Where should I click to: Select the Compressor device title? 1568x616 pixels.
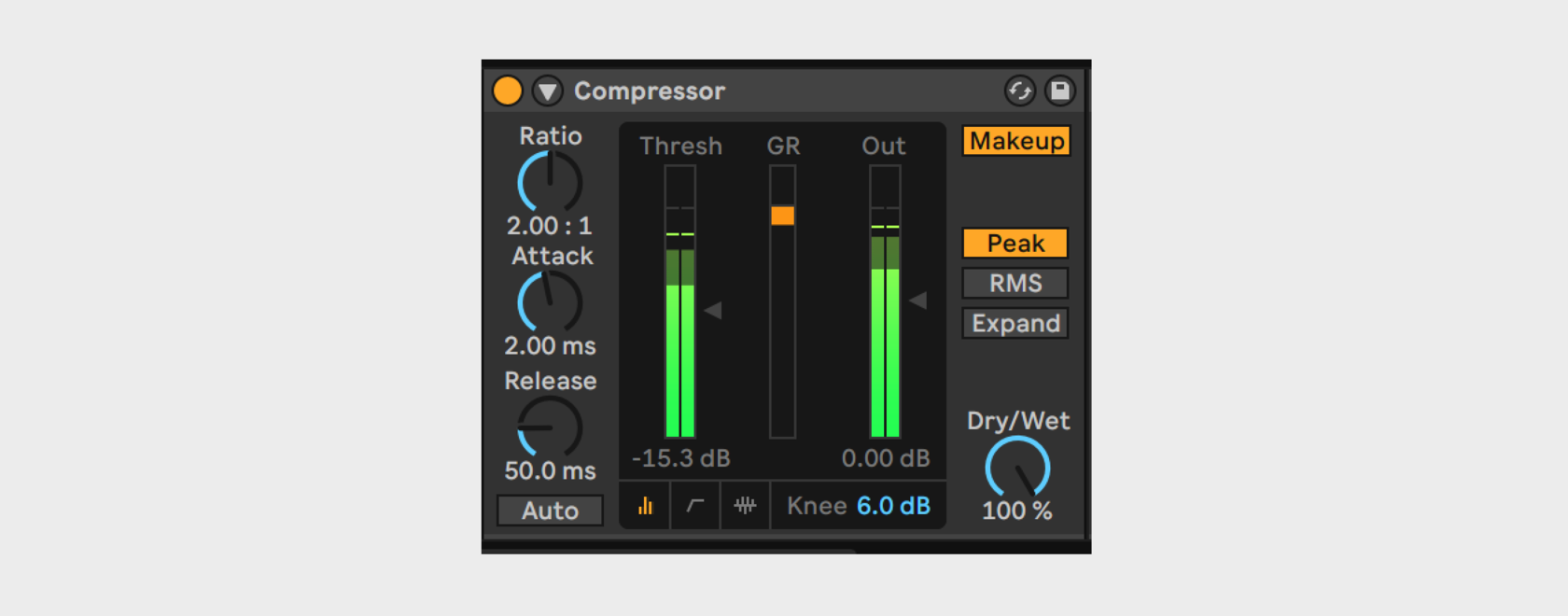pos(650,91)
